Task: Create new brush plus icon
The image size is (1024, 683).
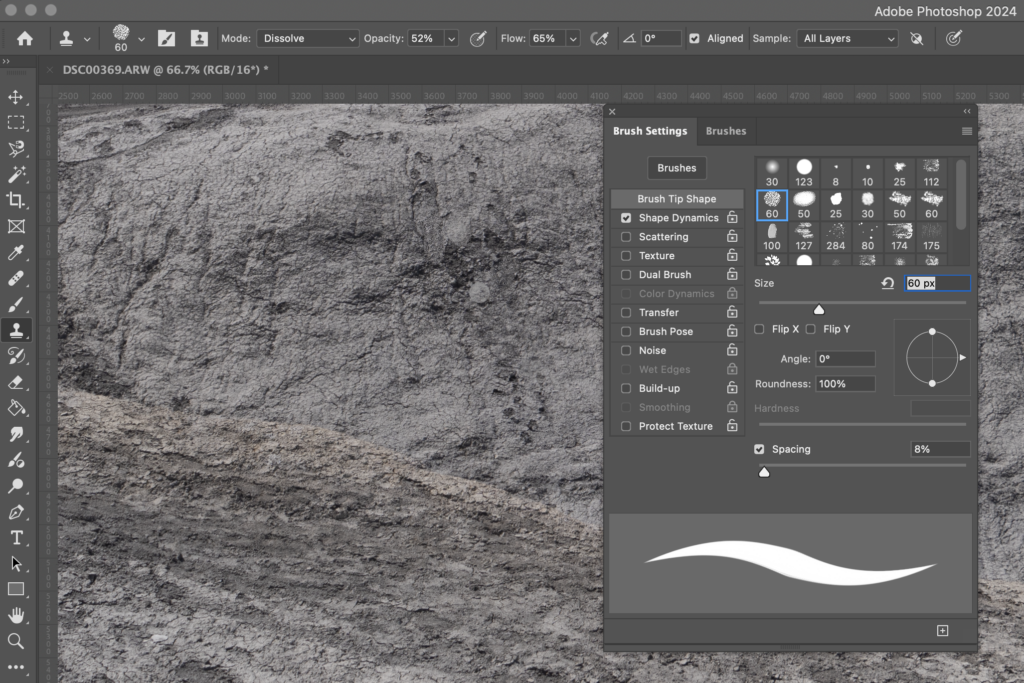Action: point(942,630)
